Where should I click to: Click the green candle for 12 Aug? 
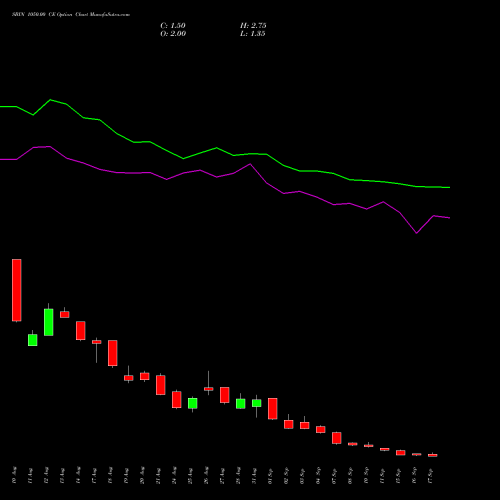(49, 322)
